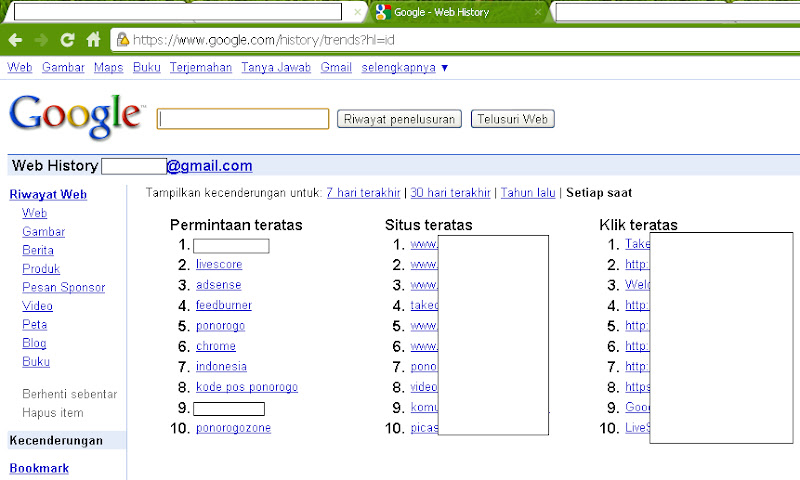
Task: Open tenth Situs teratas link starting 'picas'
Action: 424,427
